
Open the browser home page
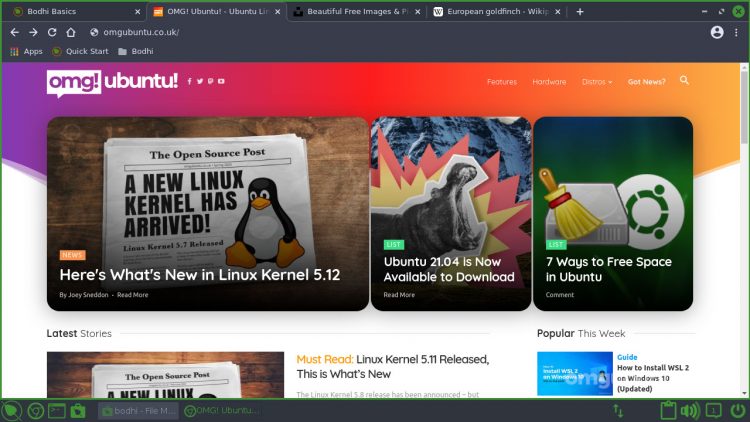pos(71,32)
